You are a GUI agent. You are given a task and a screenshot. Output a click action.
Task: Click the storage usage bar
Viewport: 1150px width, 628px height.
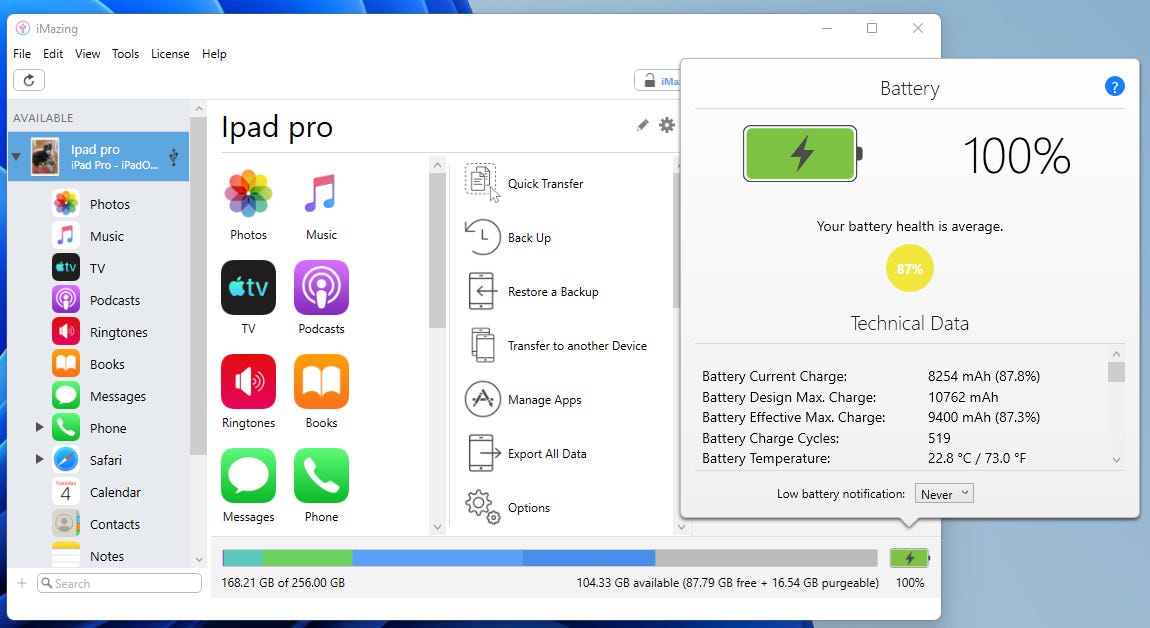(549, 558)
